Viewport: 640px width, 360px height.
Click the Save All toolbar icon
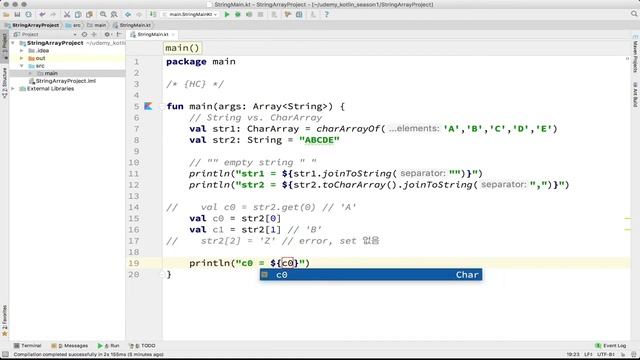coord(17,14)
